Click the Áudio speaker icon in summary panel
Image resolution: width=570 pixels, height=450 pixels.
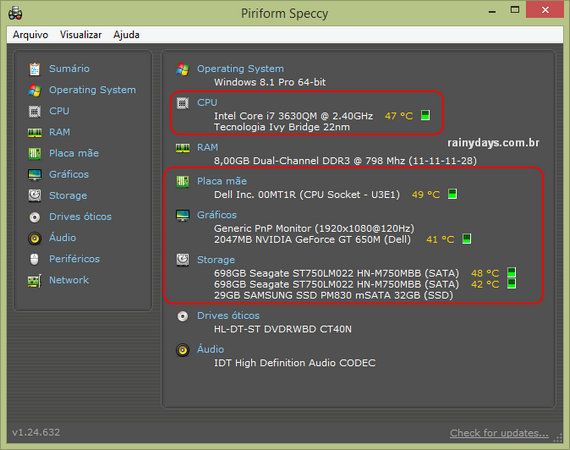click(x=182, y=350)
